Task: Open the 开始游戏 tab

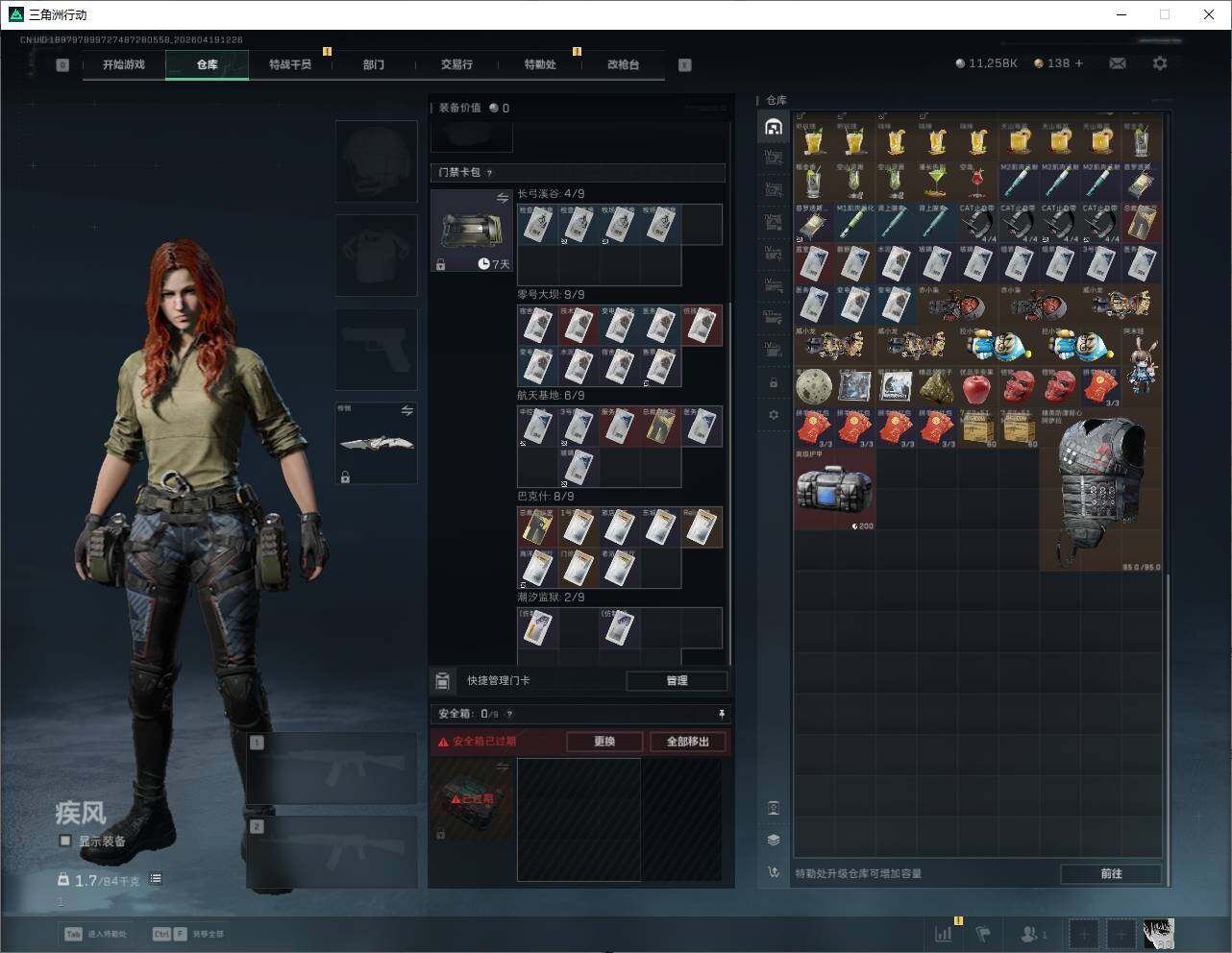Action: pos(124,64)
